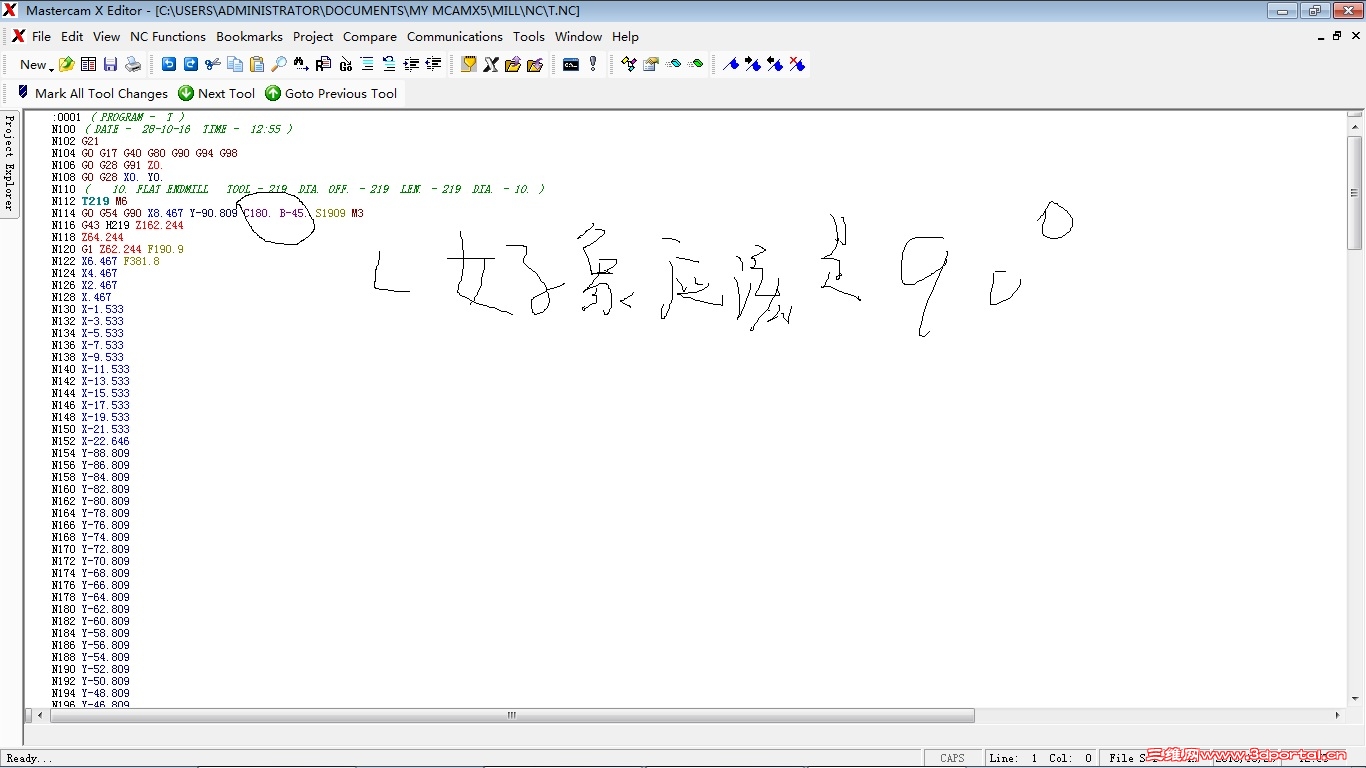Viewport: 1366px width, 768px height.
Task: Click the lines list icon after Go to
Action: [367, 64]
